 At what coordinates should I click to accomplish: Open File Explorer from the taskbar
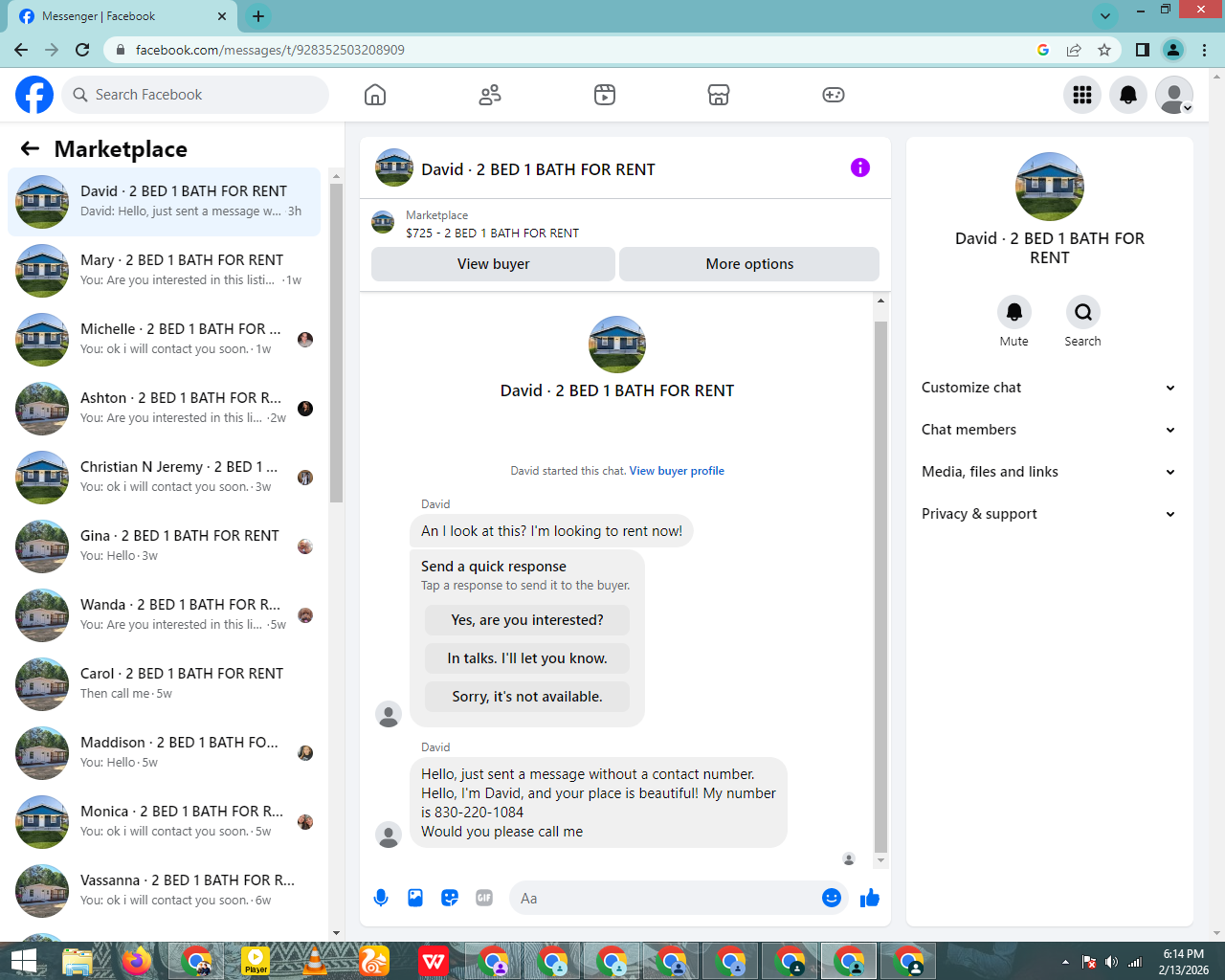click(x=78, y=961)
